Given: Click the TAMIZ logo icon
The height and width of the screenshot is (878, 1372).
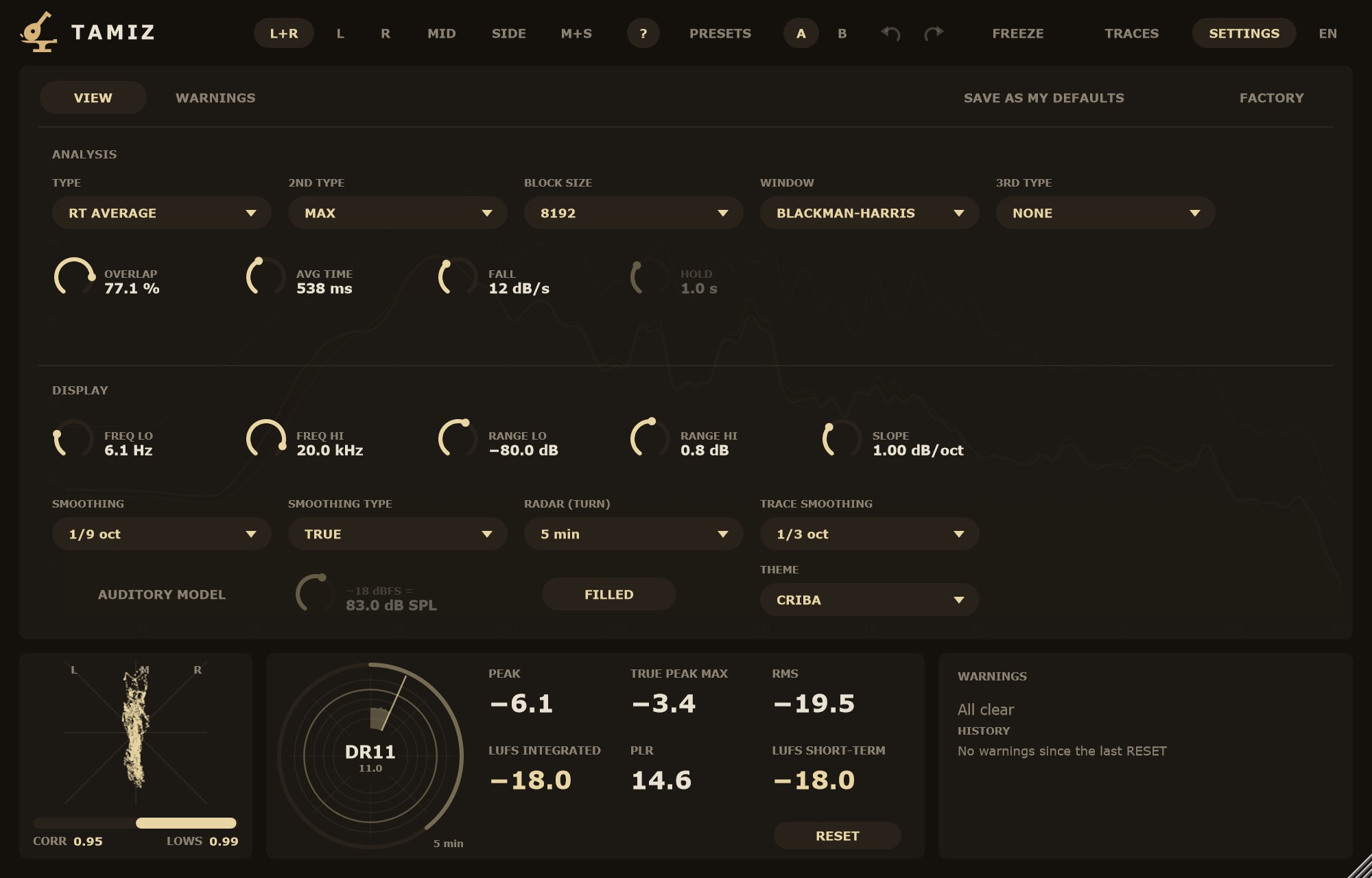Looking at the screenshot, I should point(38,32).
